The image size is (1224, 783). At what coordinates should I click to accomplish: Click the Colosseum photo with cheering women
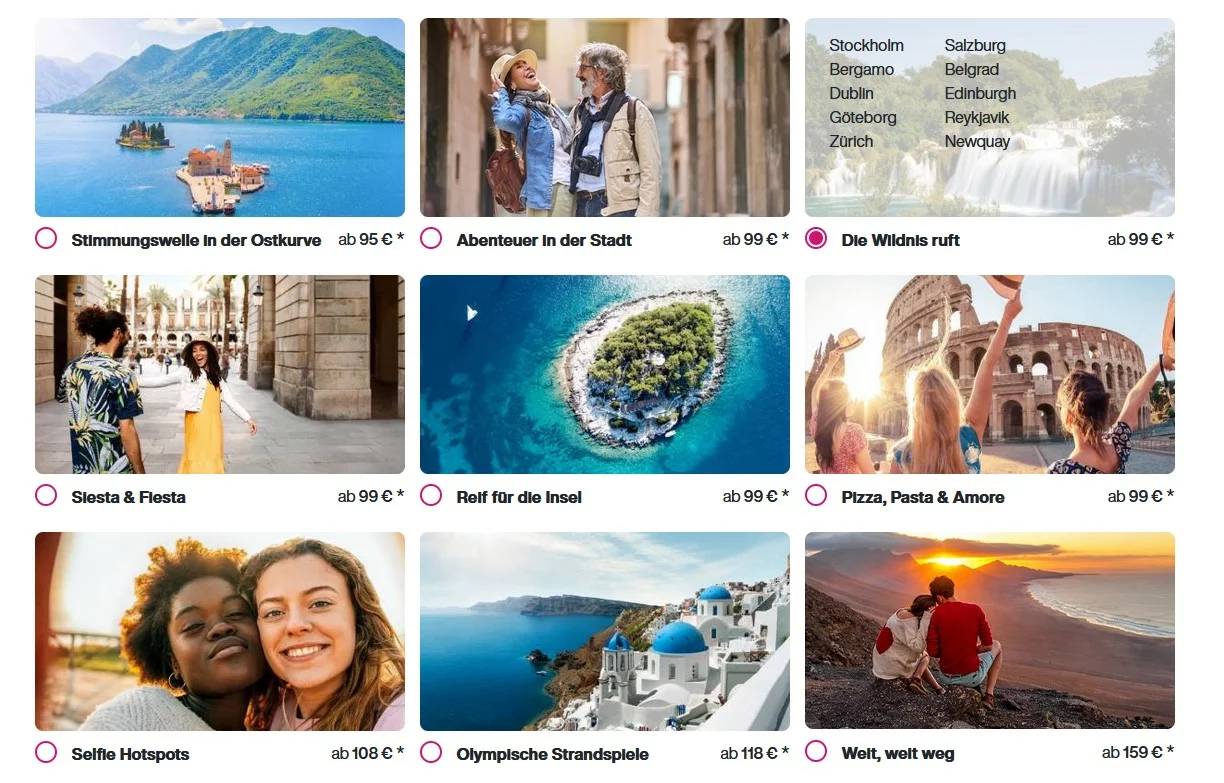[x=990, y=374]
